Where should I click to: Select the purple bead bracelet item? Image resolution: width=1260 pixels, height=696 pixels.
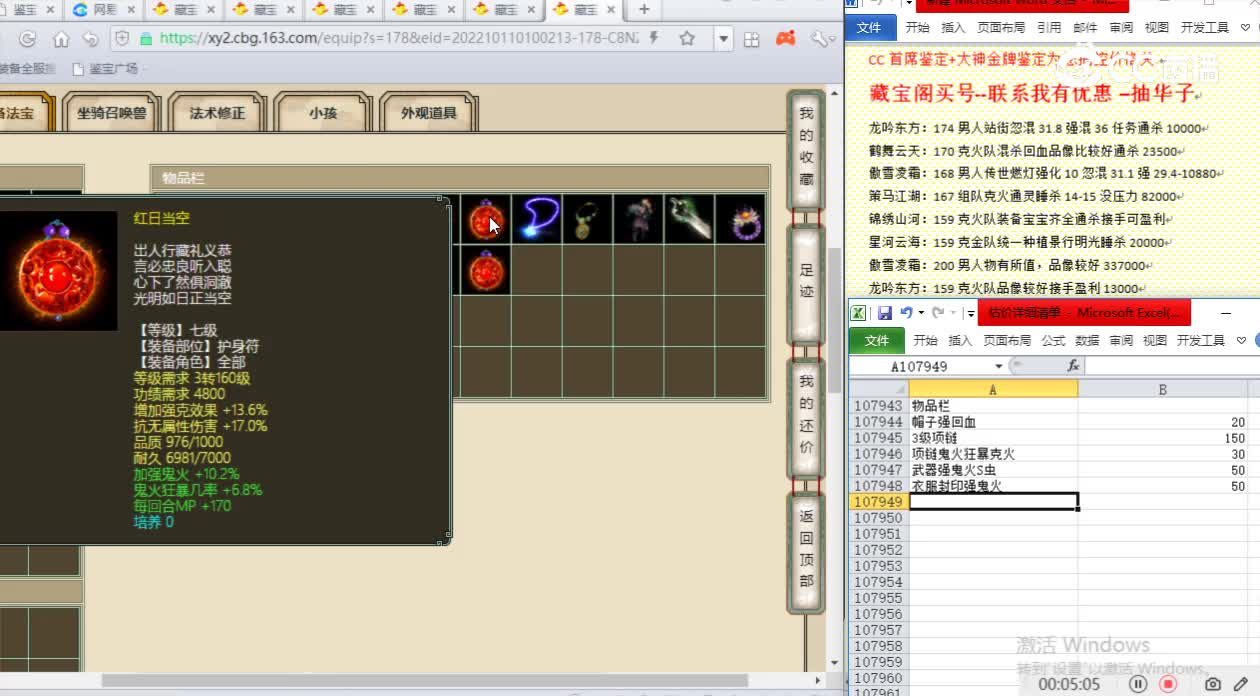coord(740,219)
